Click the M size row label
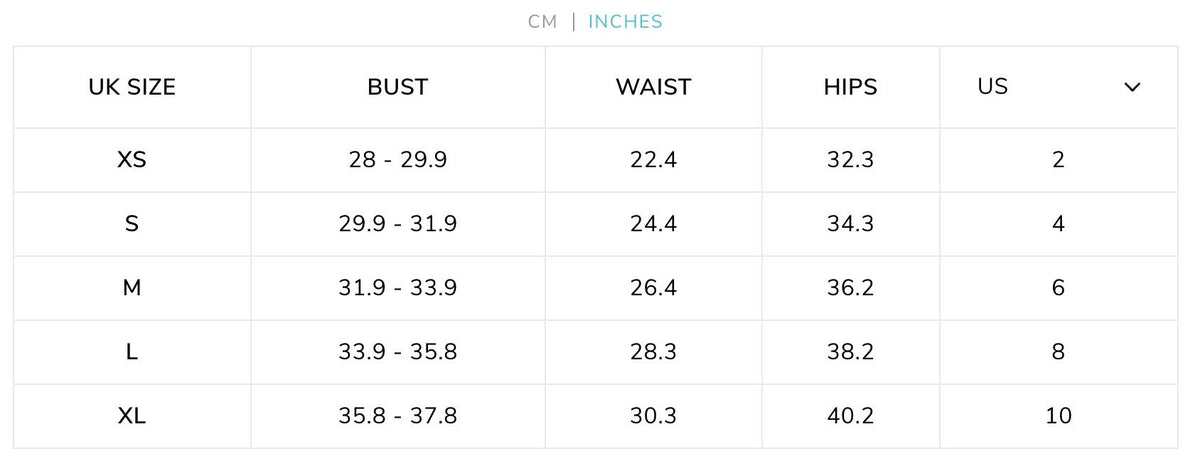Viewport: 1200px width, 471px height. click(132, 288)
